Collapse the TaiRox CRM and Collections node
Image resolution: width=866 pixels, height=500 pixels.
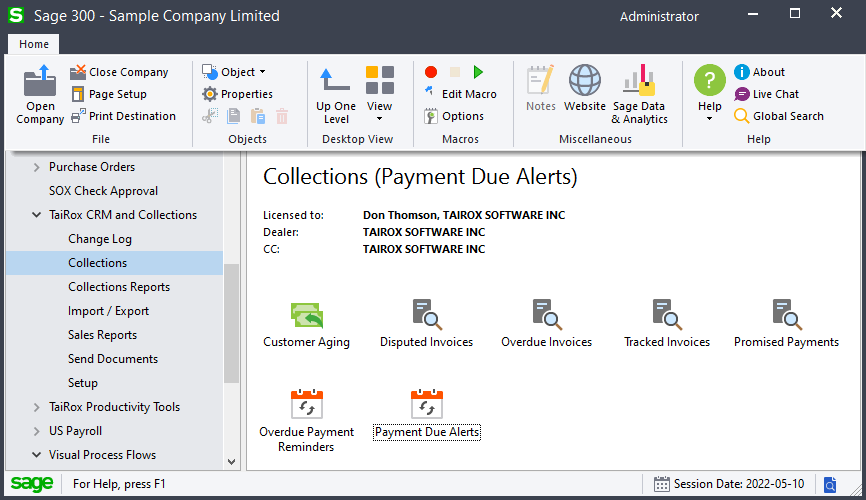(36, 215)
